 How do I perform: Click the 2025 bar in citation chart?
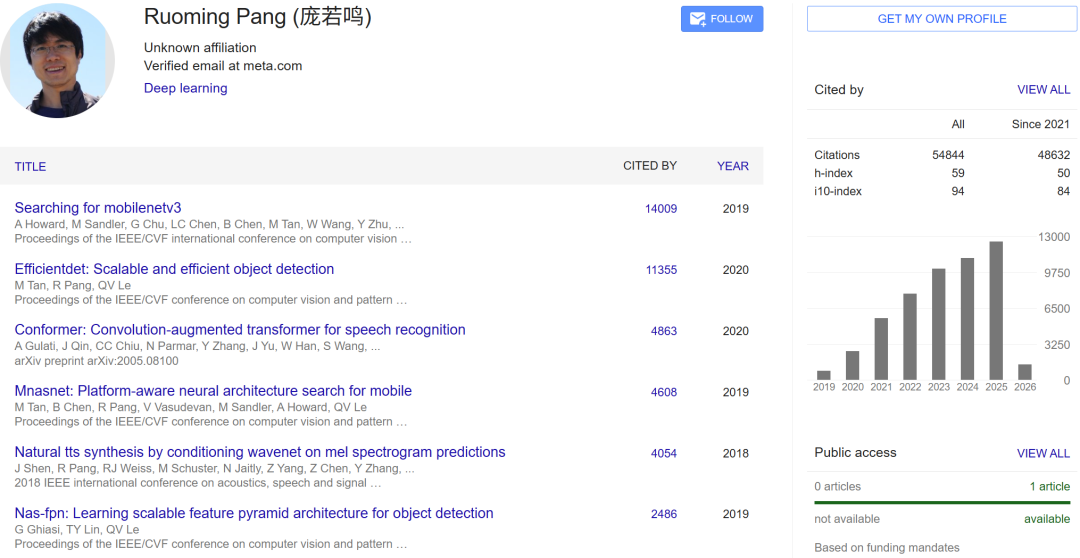pos(996,310)
